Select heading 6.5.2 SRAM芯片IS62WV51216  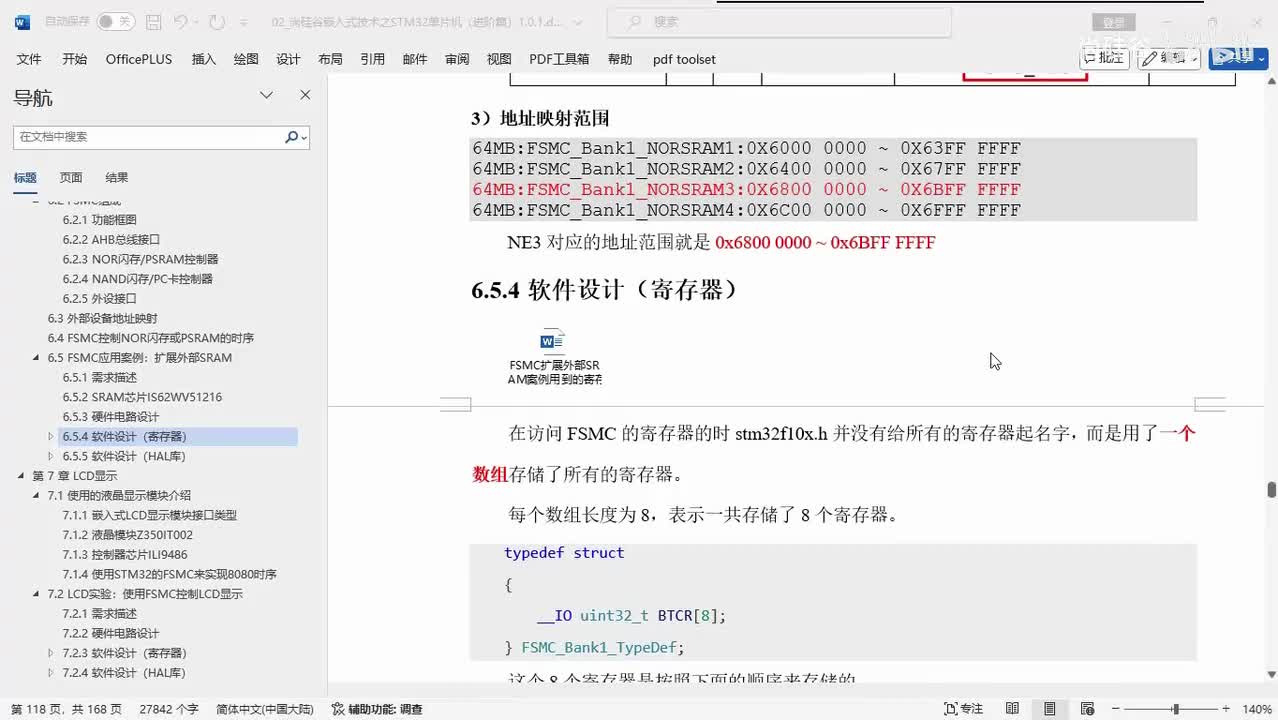point(142,397)
